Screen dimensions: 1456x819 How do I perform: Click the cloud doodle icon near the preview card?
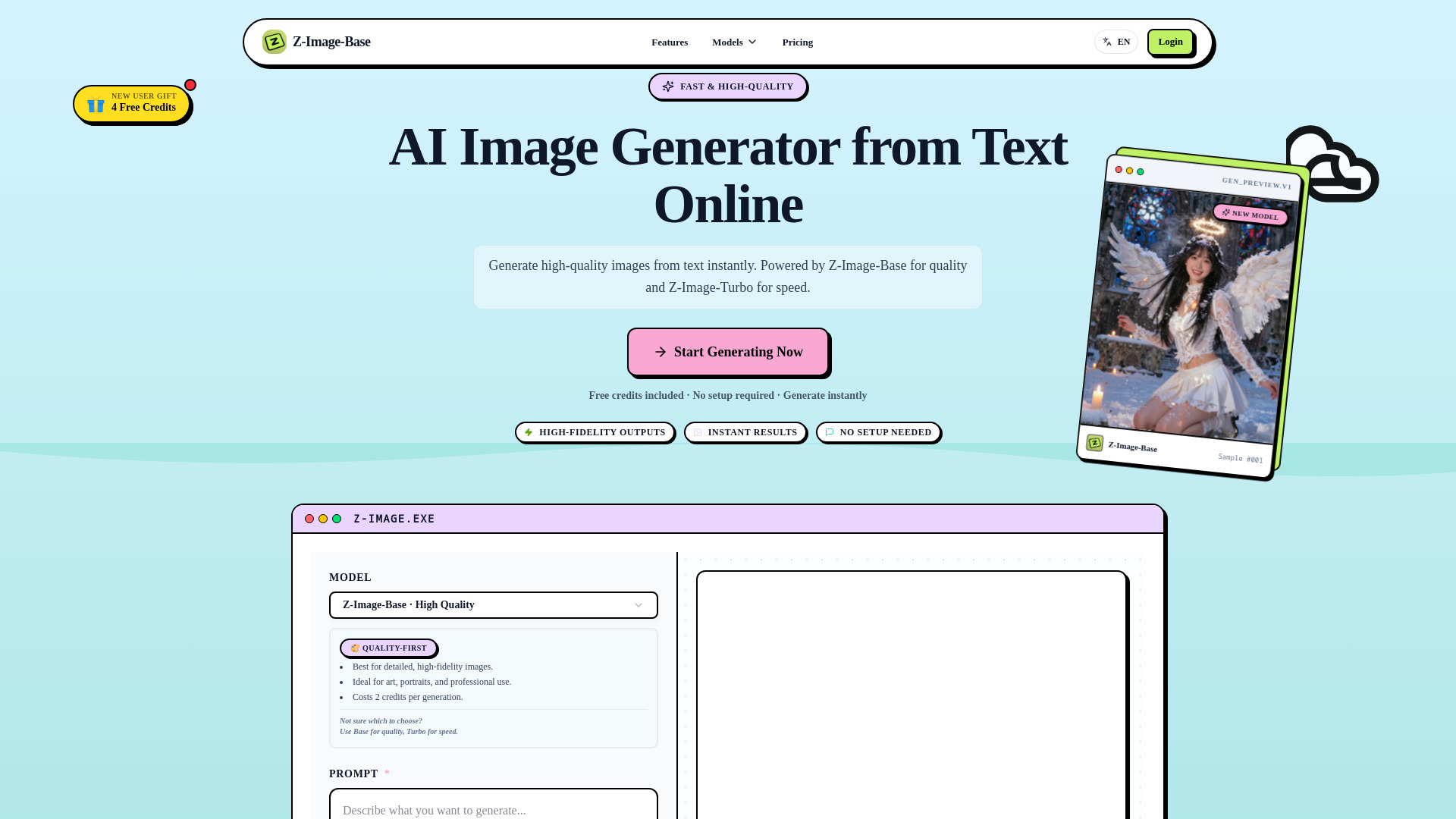[x=1332, y=163]
